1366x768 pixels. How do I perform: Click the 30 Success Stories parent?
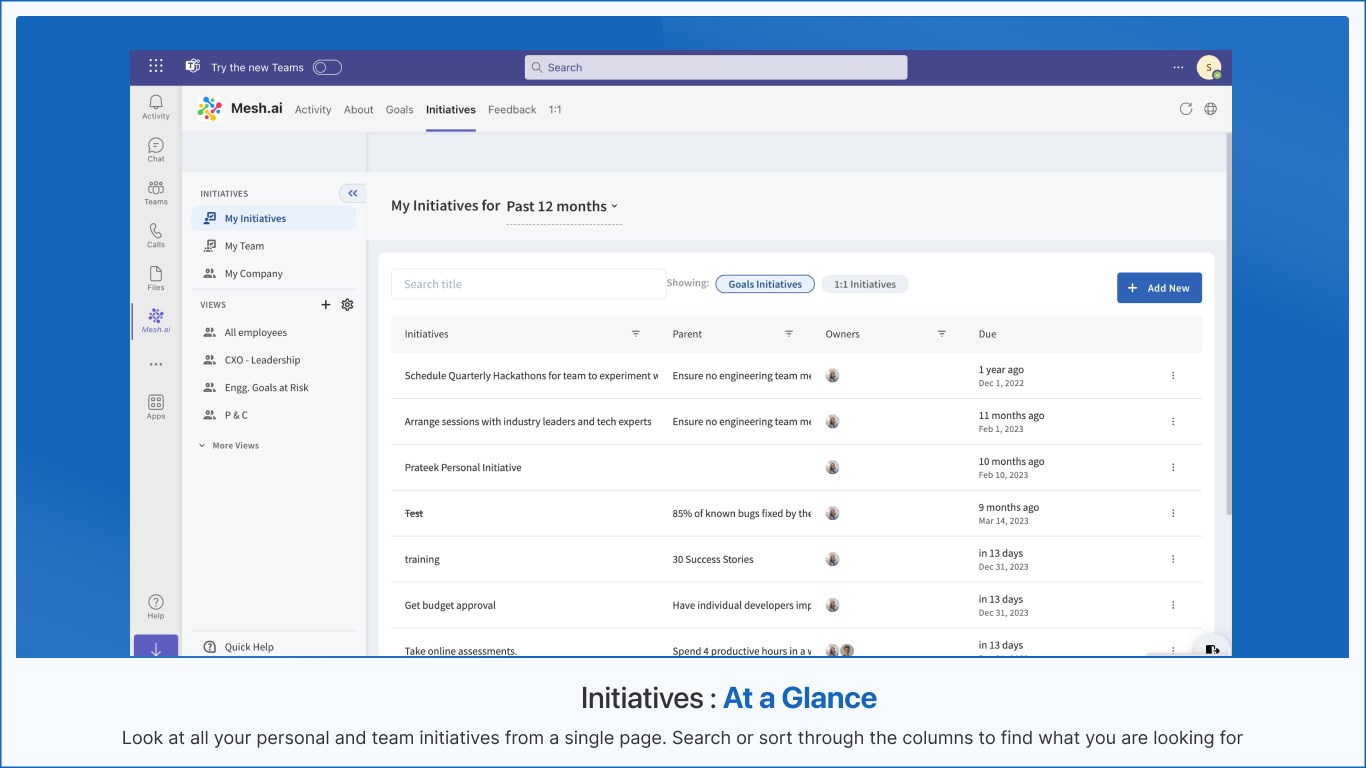tap(713, 560)
